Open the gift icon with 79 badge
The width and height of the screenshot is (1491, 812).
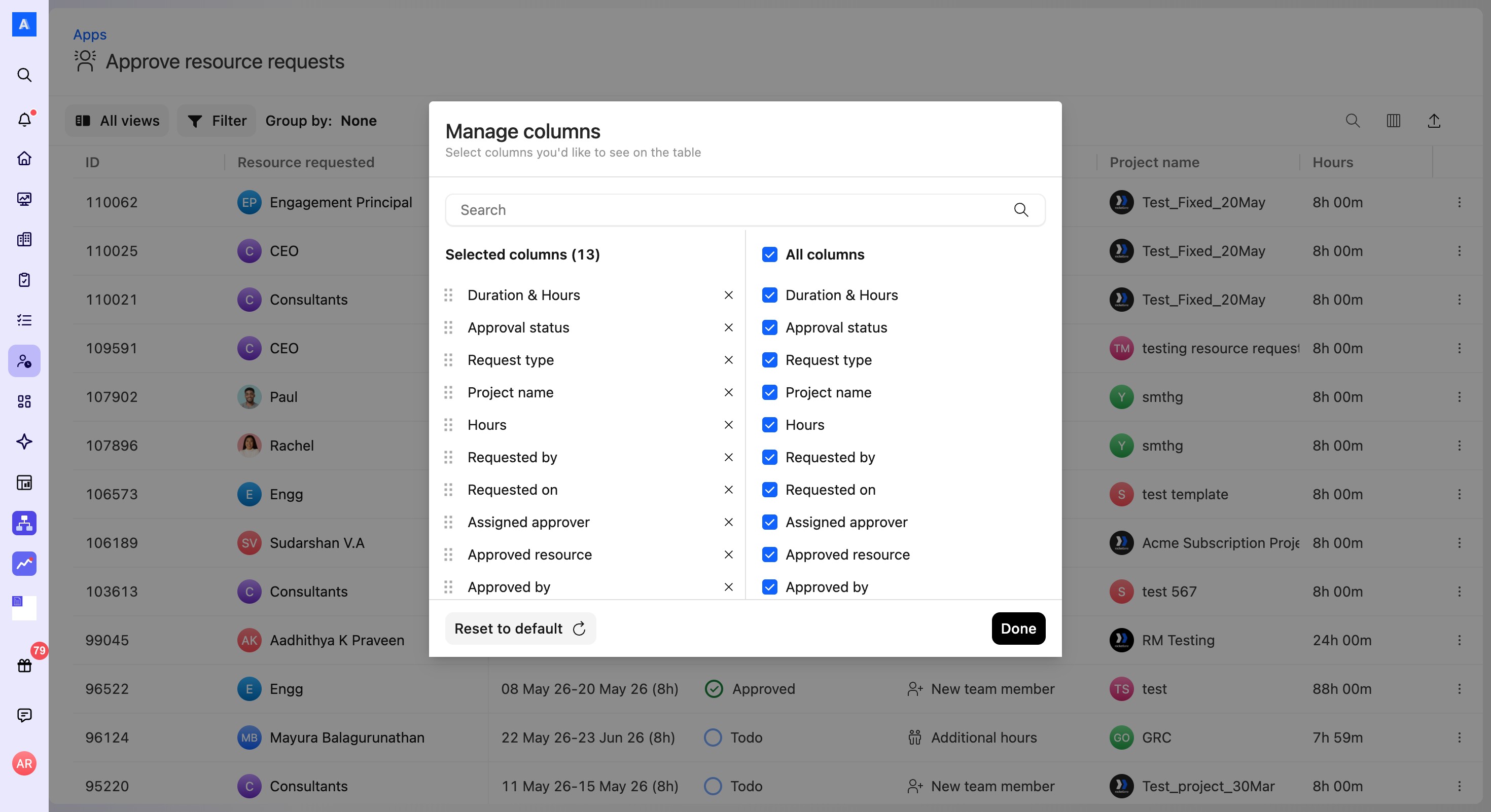tap(24, 665)
